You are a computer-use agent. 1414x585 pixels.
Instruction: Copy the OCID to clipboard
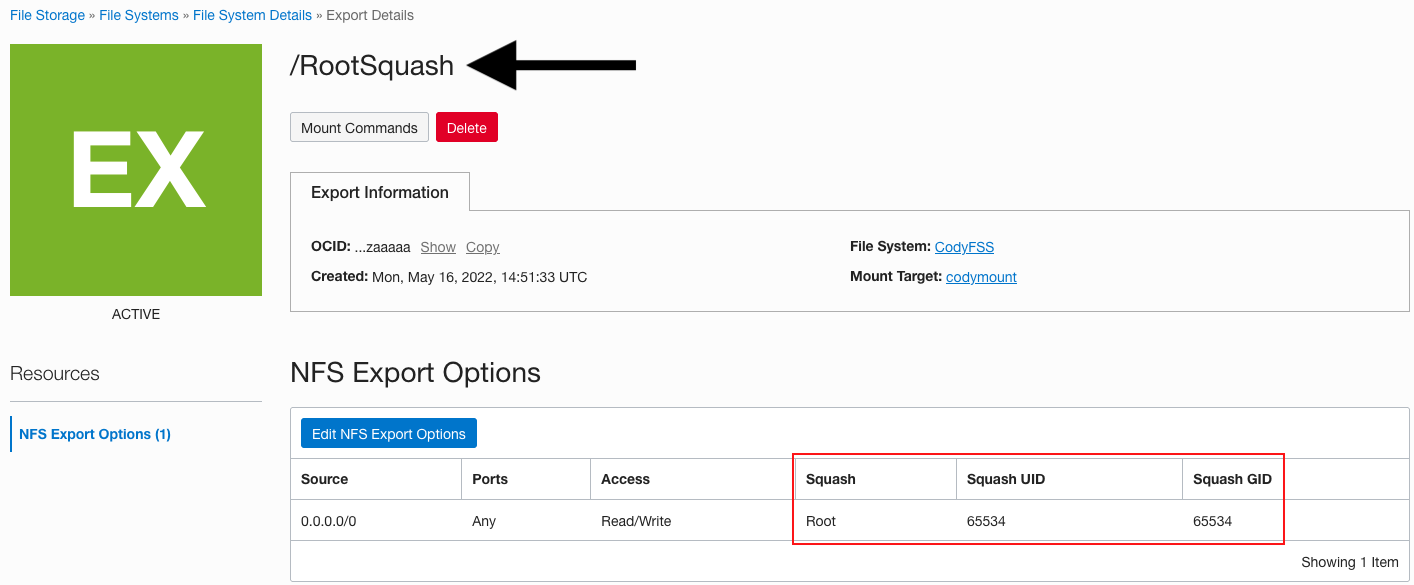click(x=482, y=247)
